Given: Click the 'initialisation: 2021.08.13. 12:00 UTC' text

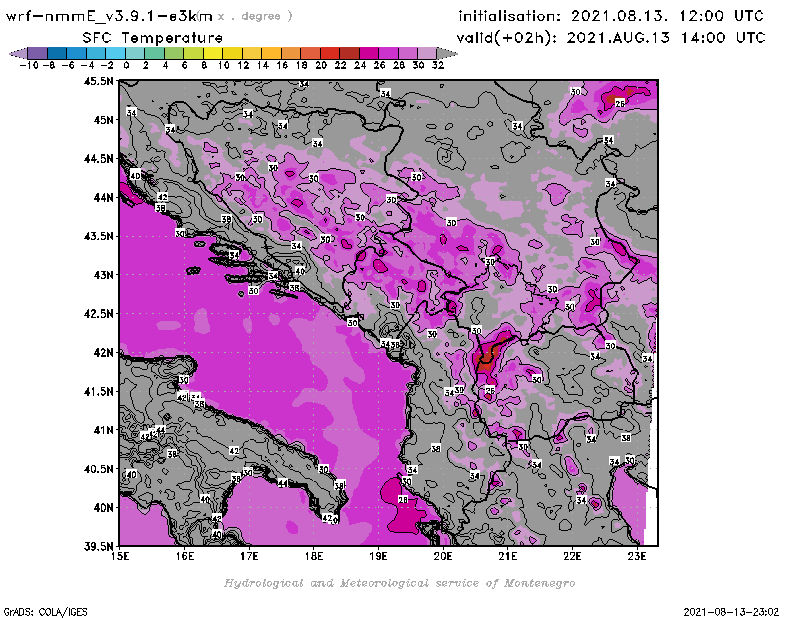Looking at the screenshot, I should pyautogui.click(x=611, y=16).
